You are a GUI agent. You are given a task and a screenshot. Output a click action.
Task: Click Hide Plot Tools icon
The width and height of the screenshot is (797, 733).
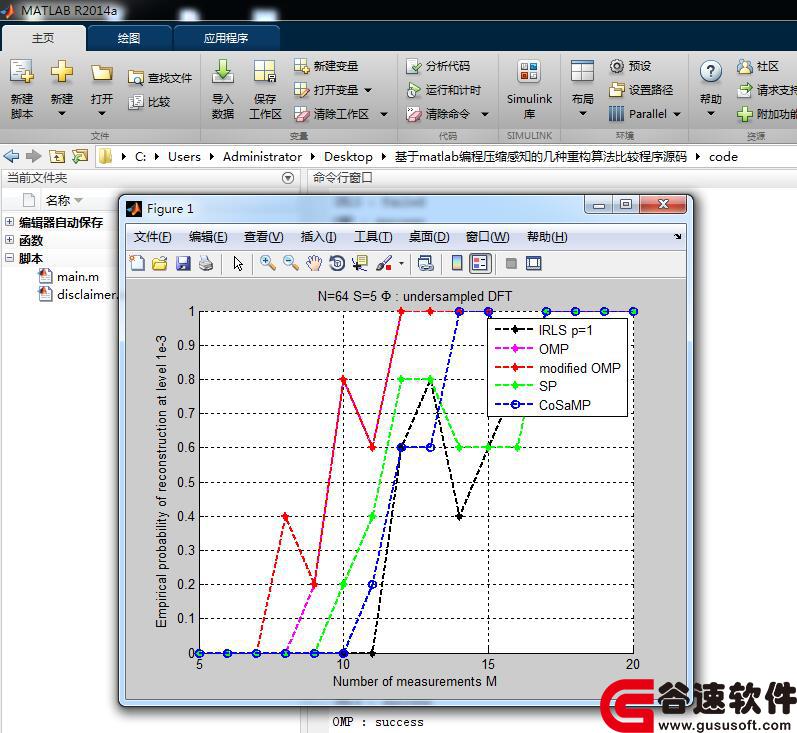point(511,263)
